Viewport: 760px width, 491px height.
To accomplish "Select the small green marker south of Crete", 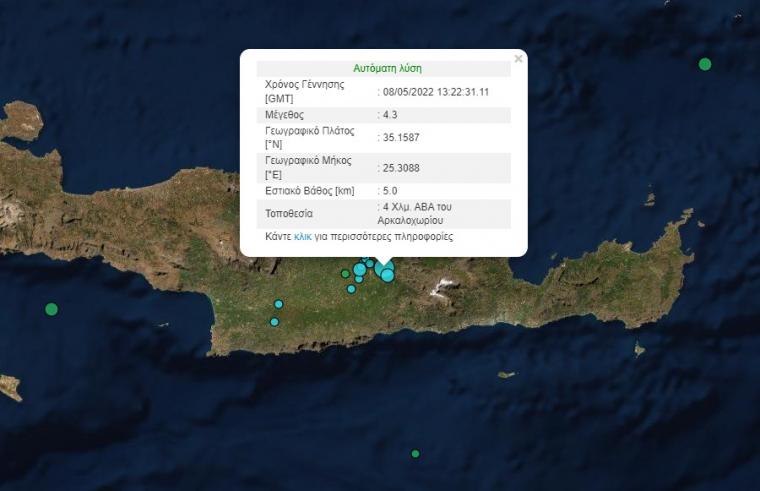I will pyautogui.click(x=415, y=453).
